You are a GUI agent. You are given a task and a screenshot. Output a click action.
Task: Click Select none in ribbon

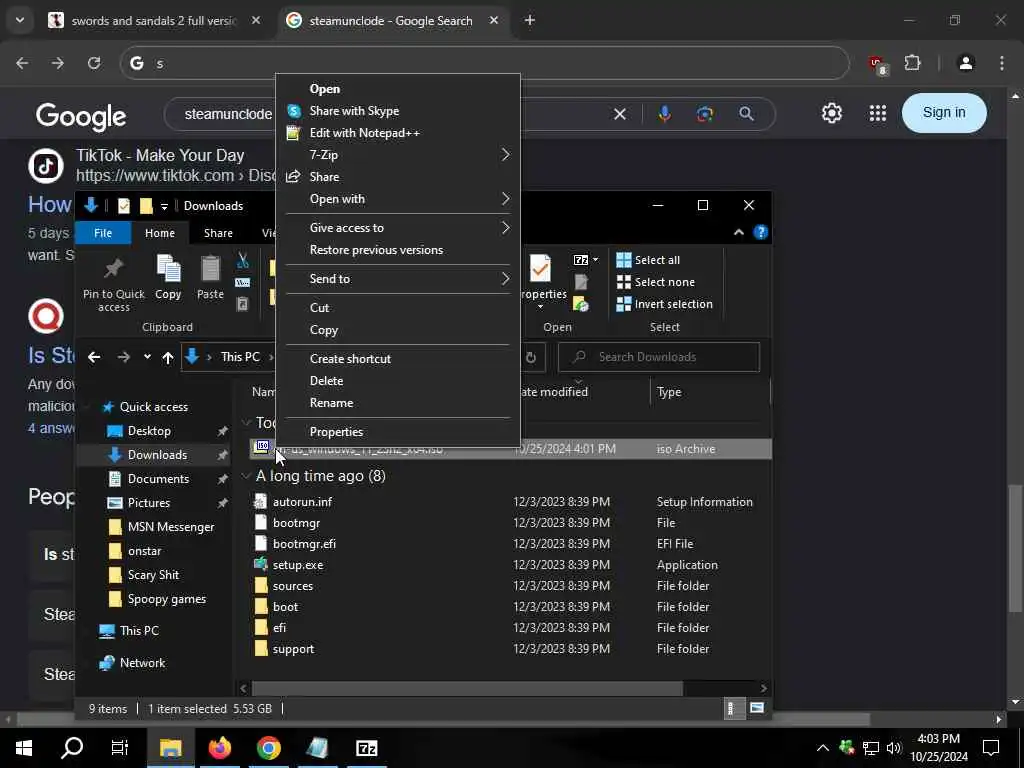click(x=656, y=282)
